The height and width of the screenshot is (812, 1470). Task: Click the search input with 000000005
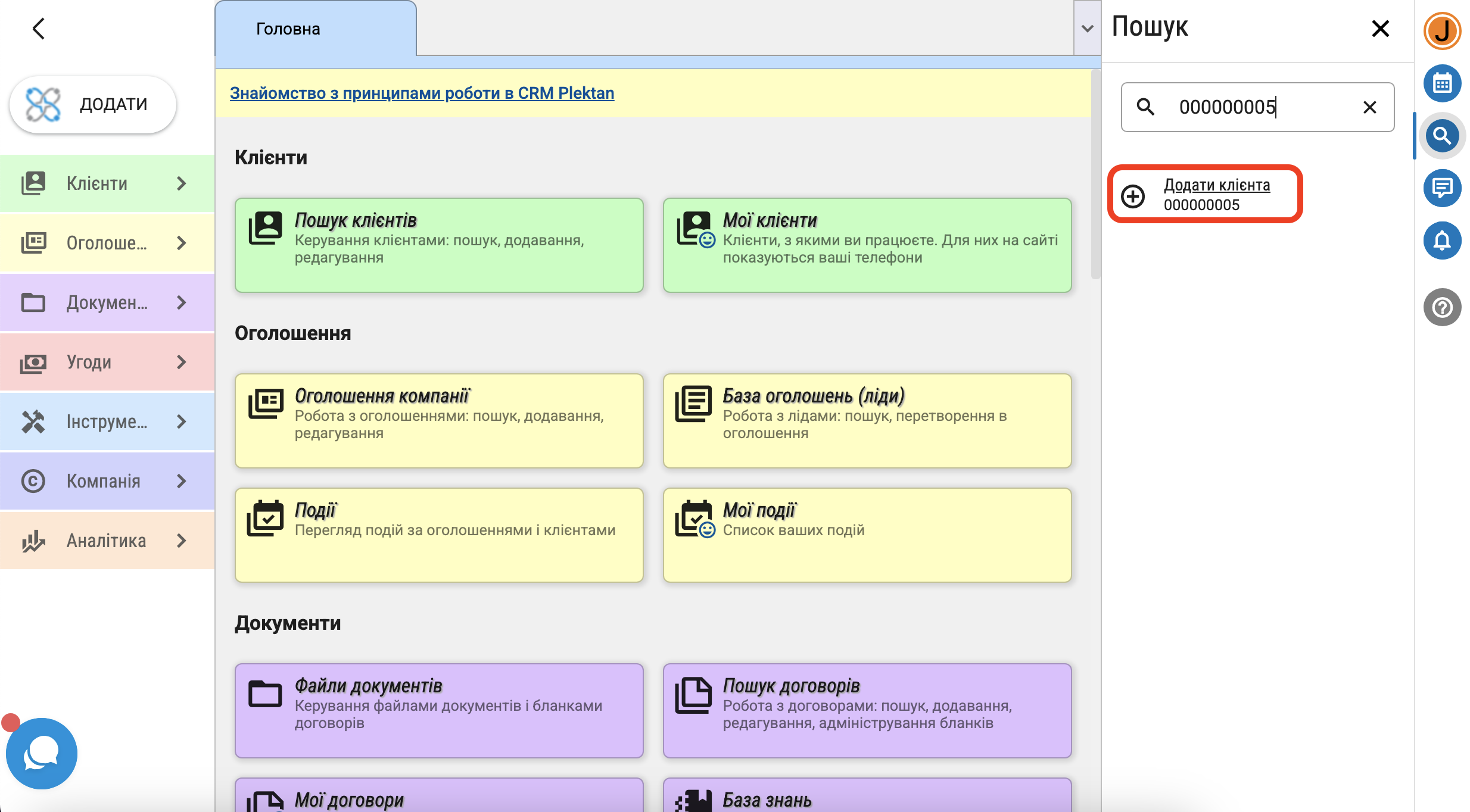1257,107
